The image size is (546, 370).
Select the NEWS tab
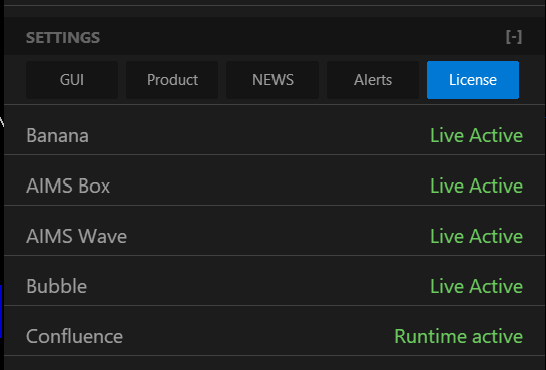(x=273, y=80)
